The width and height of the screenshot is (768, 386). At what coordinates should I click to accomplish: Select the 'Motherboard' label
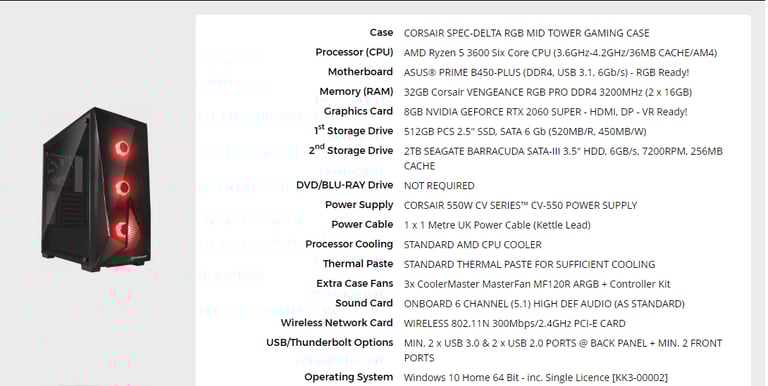click(360, 72)
